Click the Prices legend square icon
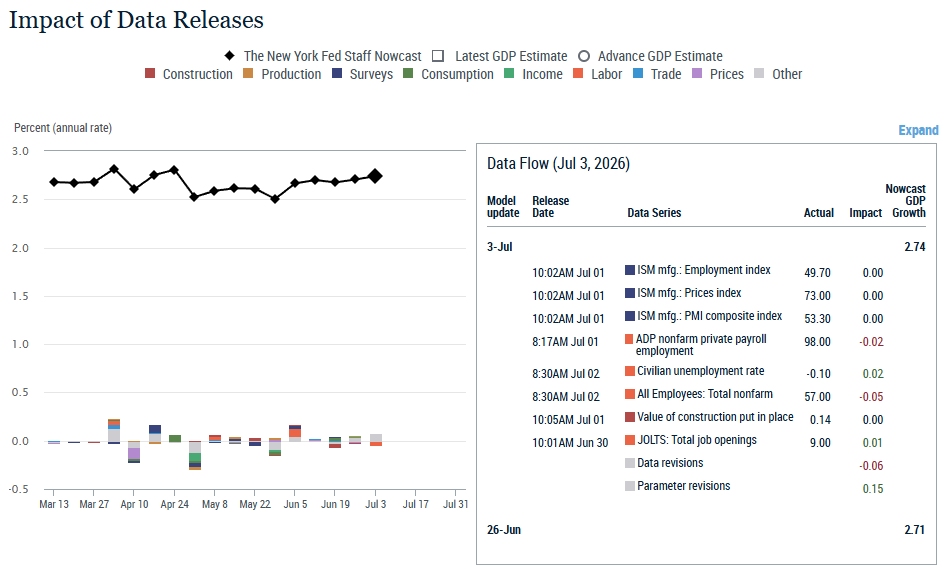 [697, 74]
